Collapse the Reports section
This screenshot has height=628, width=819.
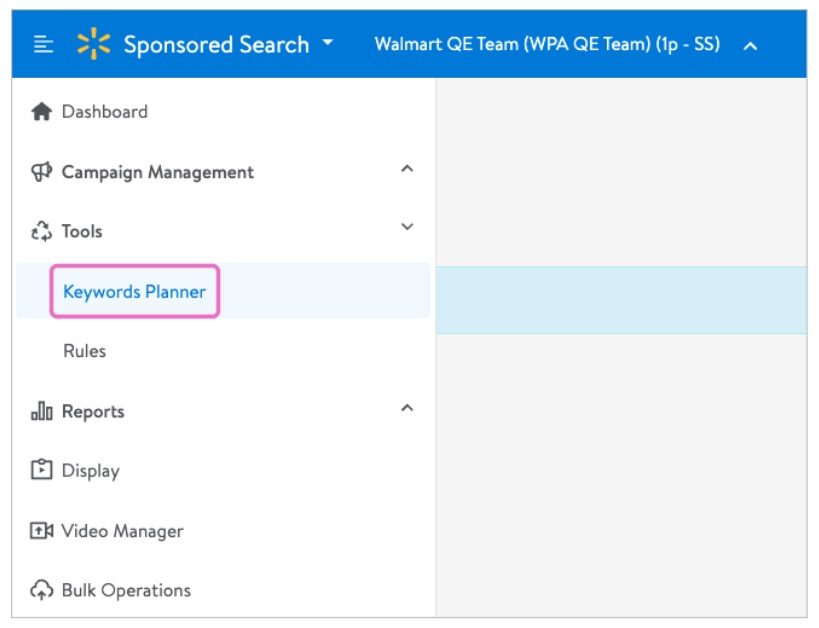tap(407, 408)
